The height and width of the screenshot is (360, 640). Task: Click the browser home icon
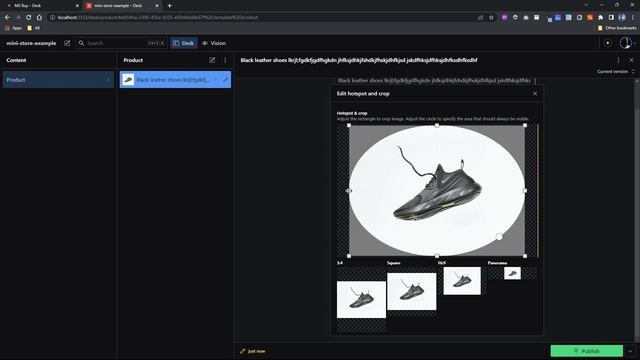tap(39, 18)
